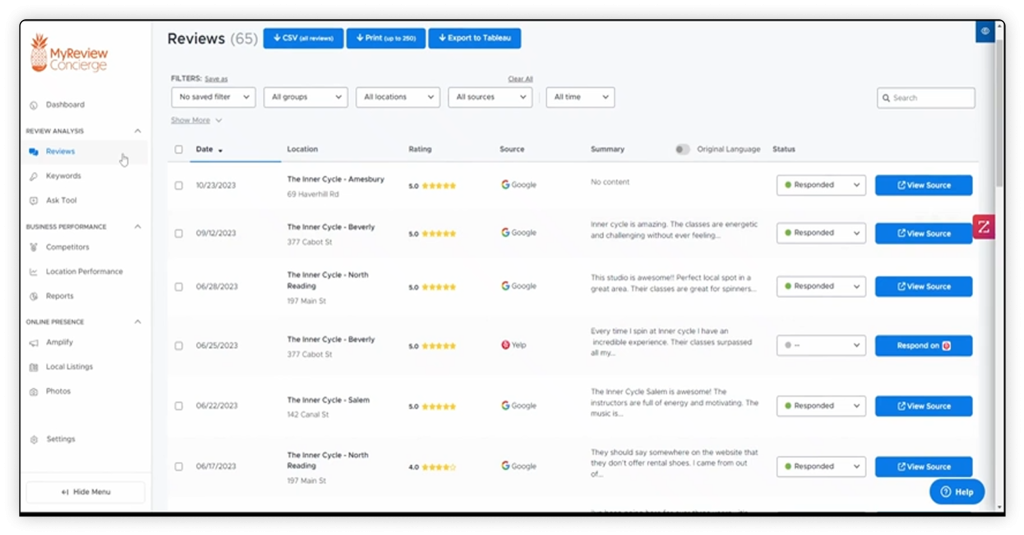
Task: Select the Amplify megaphone icon
Action: pos(33,343)
